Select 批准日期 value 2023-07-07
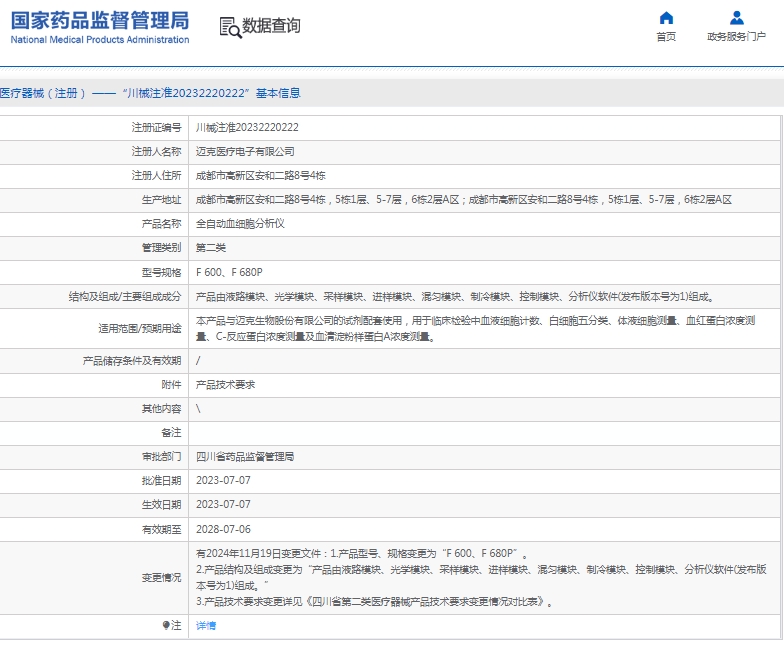Screen dimensions: 784x645 pos(223,480)
